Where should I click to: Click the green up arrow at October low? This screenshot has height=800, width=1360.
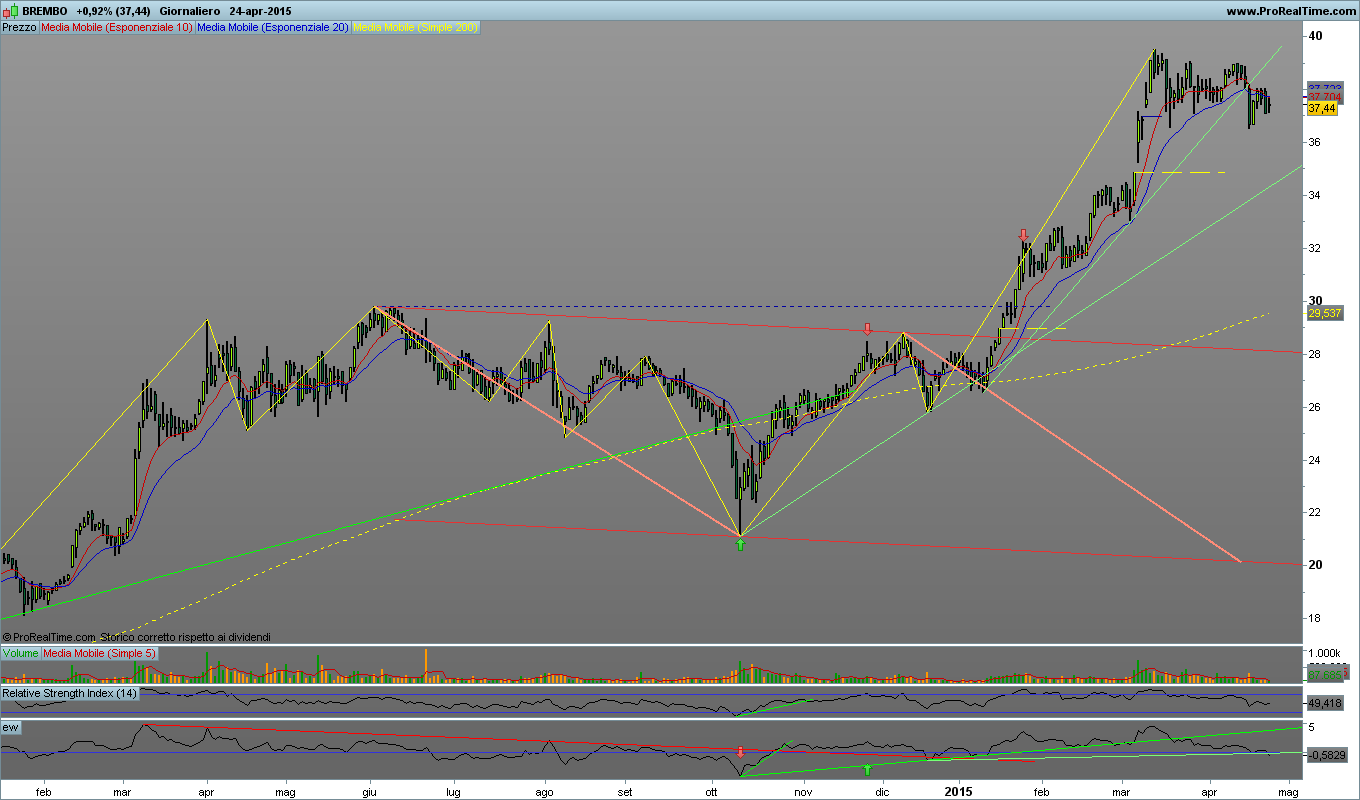point(740,545)
